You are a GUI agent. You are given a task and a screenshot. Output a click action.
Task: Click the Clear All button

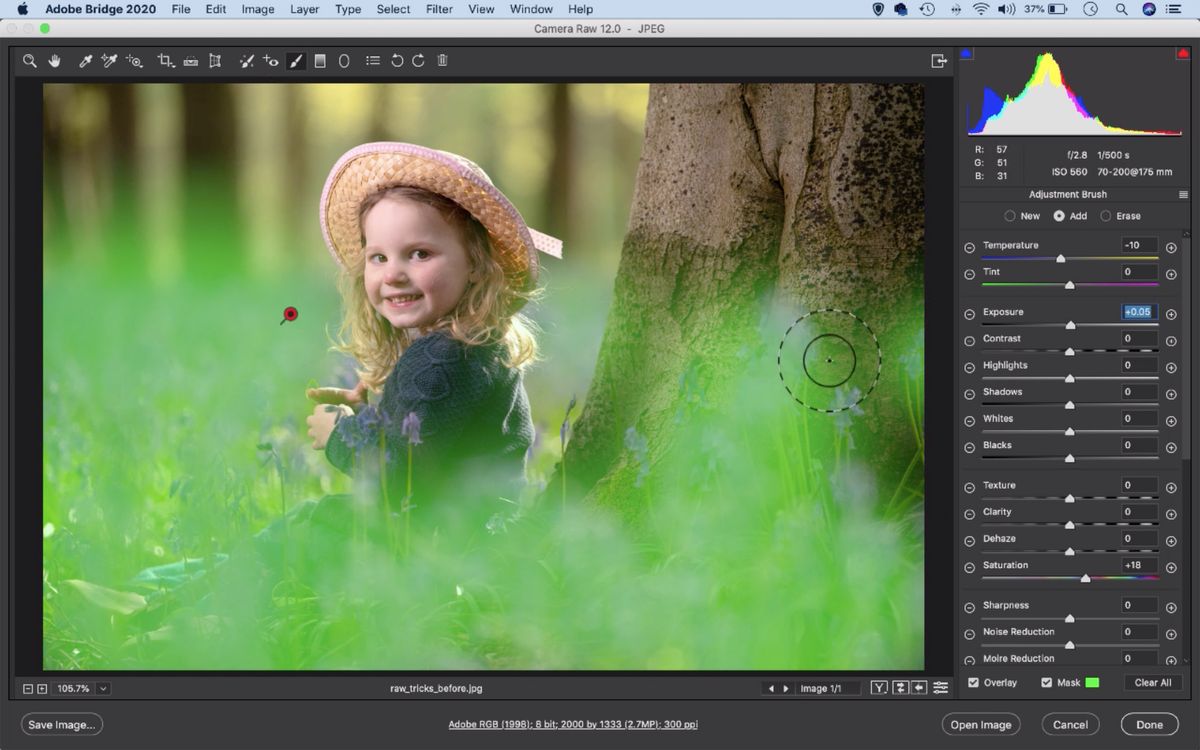[1153, 683]
